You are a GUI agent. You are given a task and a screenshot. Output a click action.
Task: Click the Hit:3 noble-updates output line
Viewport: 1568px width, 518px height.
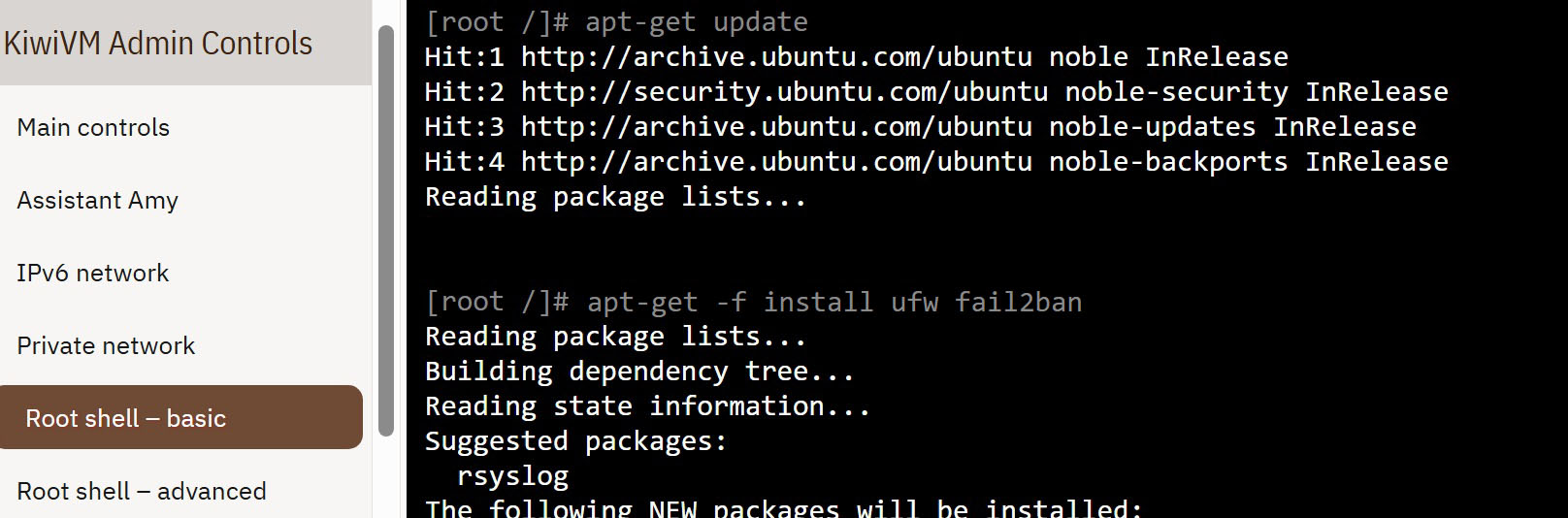(x=920, y=127)
